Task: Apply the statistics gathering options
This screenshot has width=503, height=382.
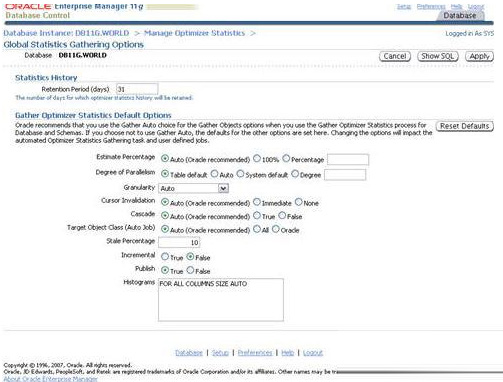Action: pos(479,56)
